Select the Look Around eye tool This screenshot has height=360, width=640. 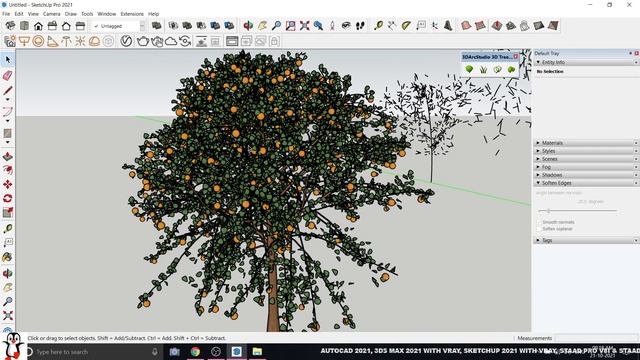tap(346, 26)
